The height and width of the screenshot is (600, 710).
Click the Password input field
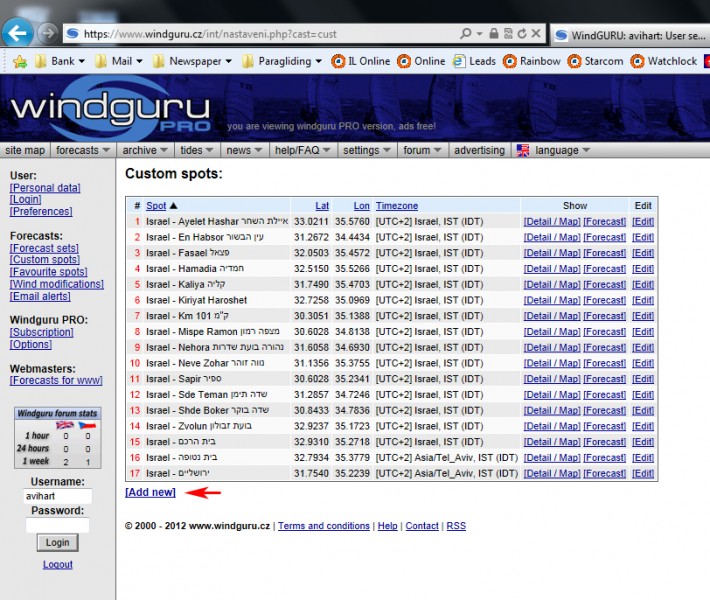58,525
